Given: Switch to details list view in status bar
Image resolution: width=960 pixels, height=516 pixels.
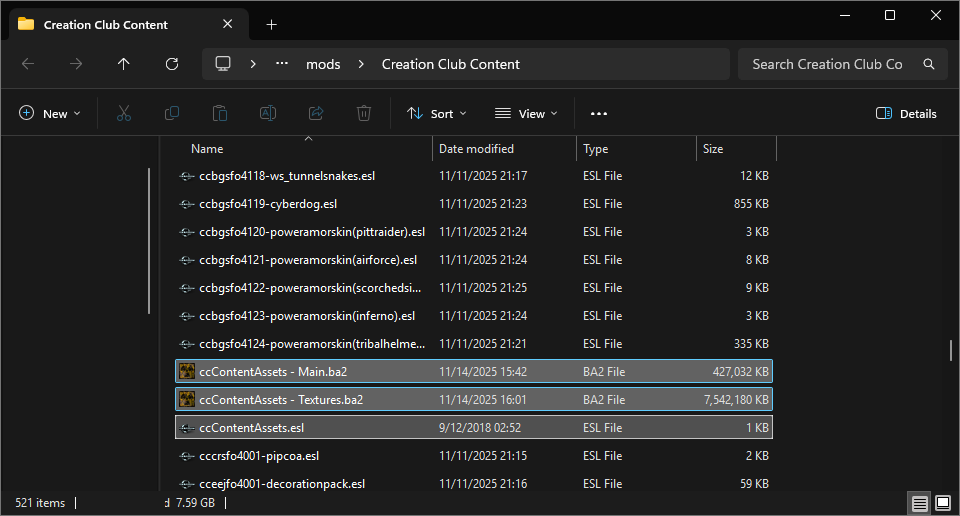Looking at the screenshot, I should point(919,502).
